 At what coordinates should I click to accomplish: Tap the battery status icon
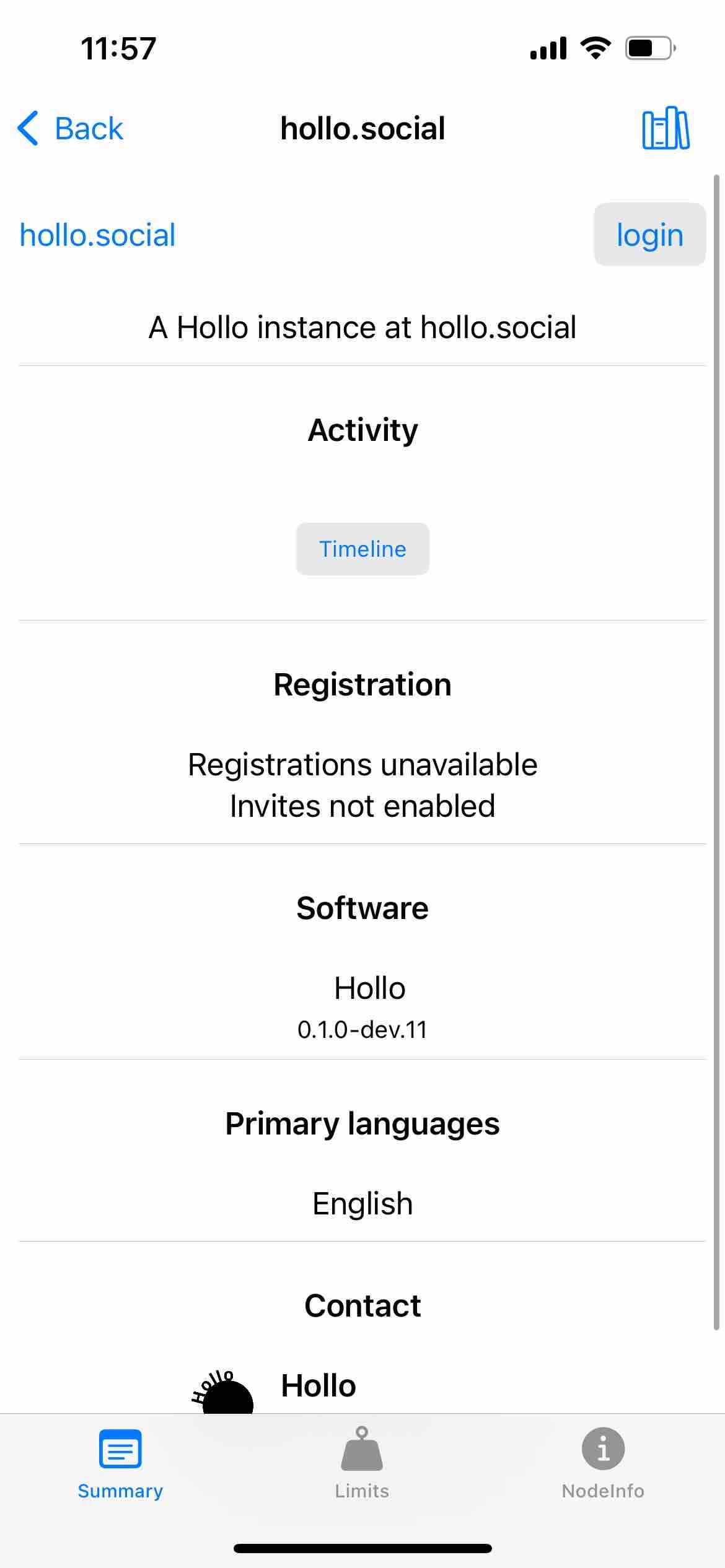[650, 48]
